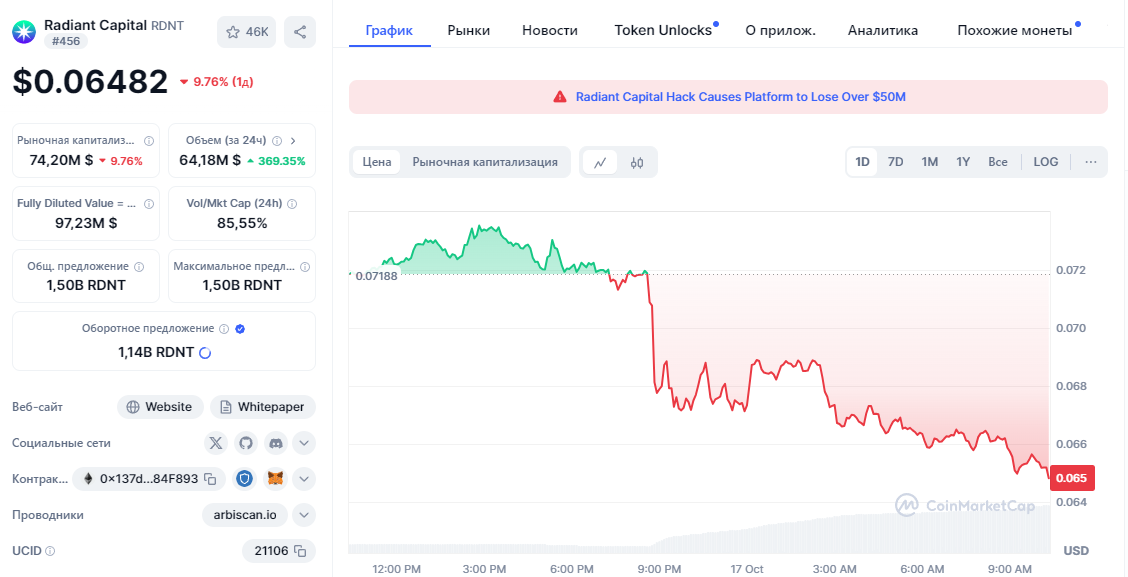Image resolution: width=1128 pixels, height=577 pixels.
Task: Expand the contracts dropdown chevron
Action: (304, 478)
